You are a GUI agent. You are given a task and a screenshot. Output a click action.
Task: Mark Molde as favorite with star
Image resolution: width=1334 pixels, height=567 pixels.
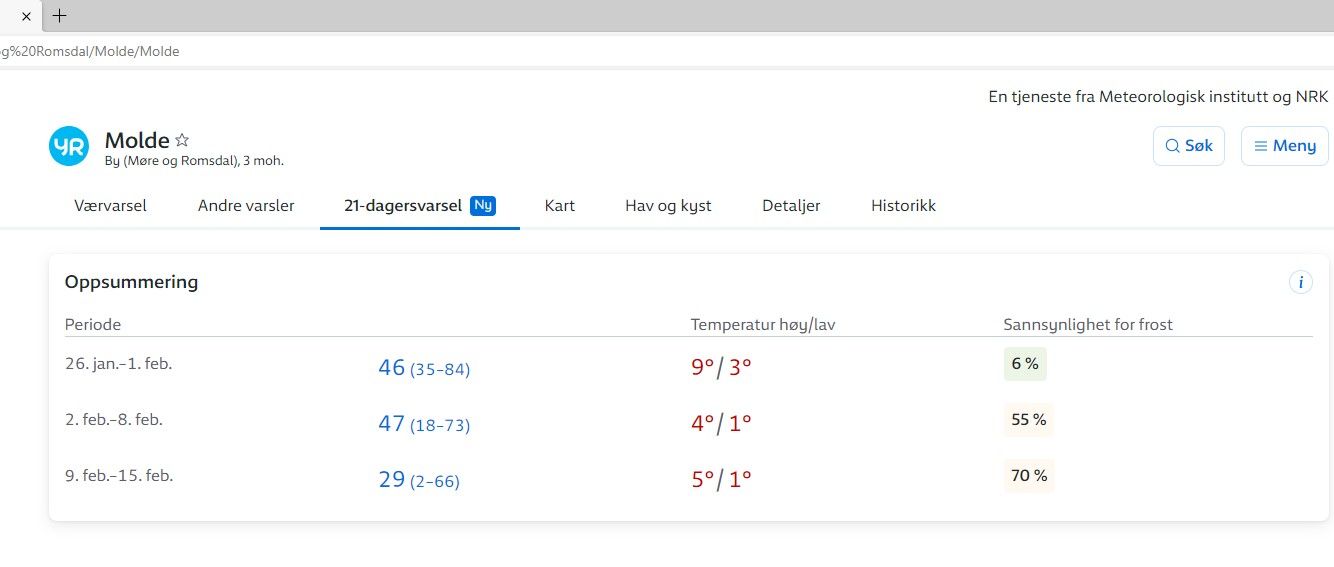[x=182, y=140]
